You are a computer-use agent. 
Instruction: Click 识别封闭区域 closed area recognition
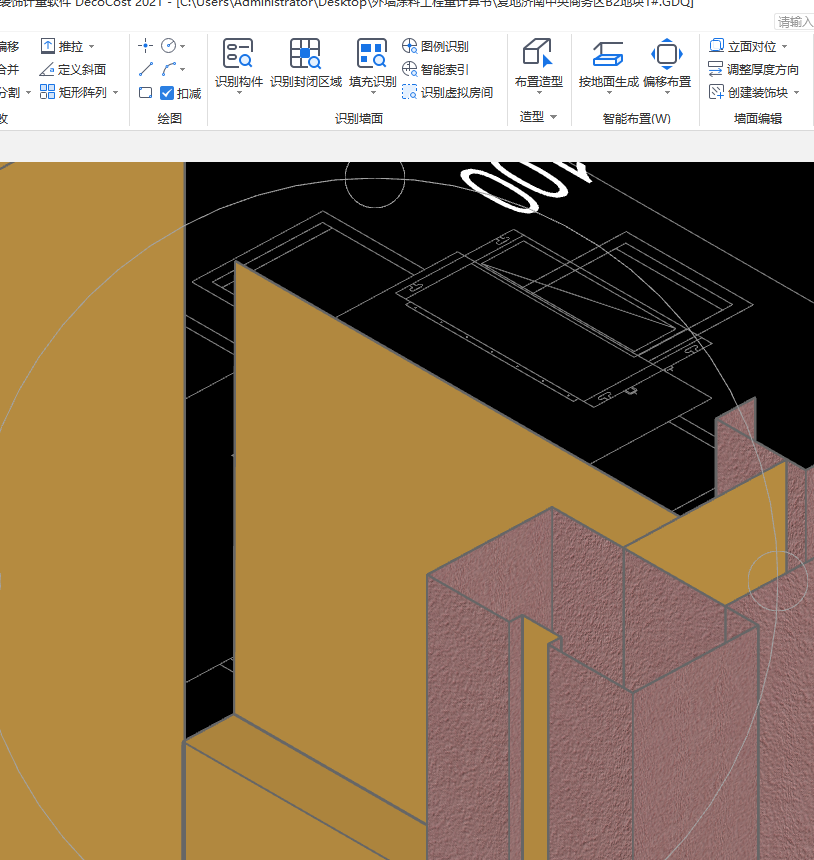pos(306,63)
